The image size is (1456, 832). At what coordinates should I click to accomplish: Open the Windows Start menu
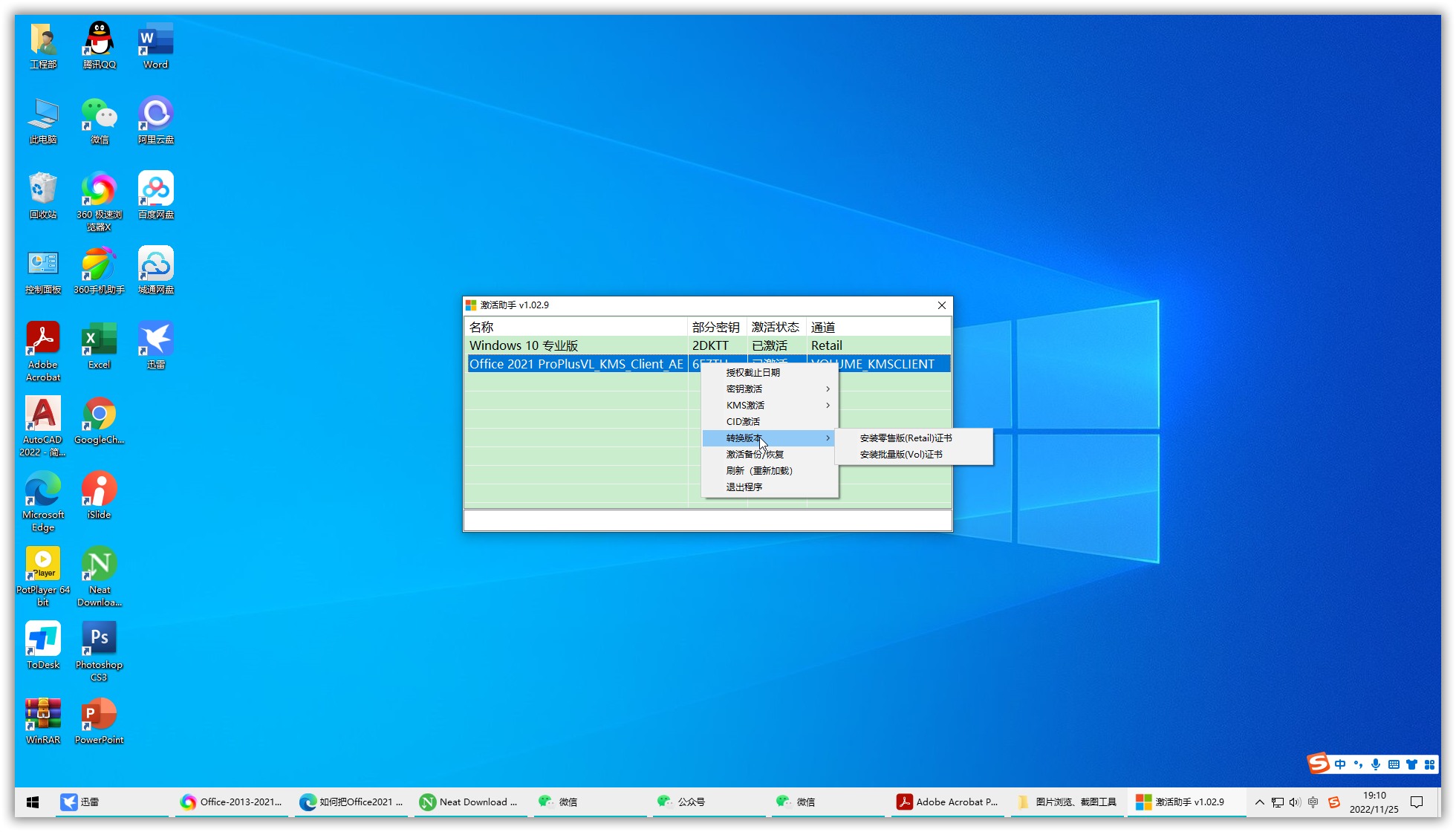[x=33, y=802]
